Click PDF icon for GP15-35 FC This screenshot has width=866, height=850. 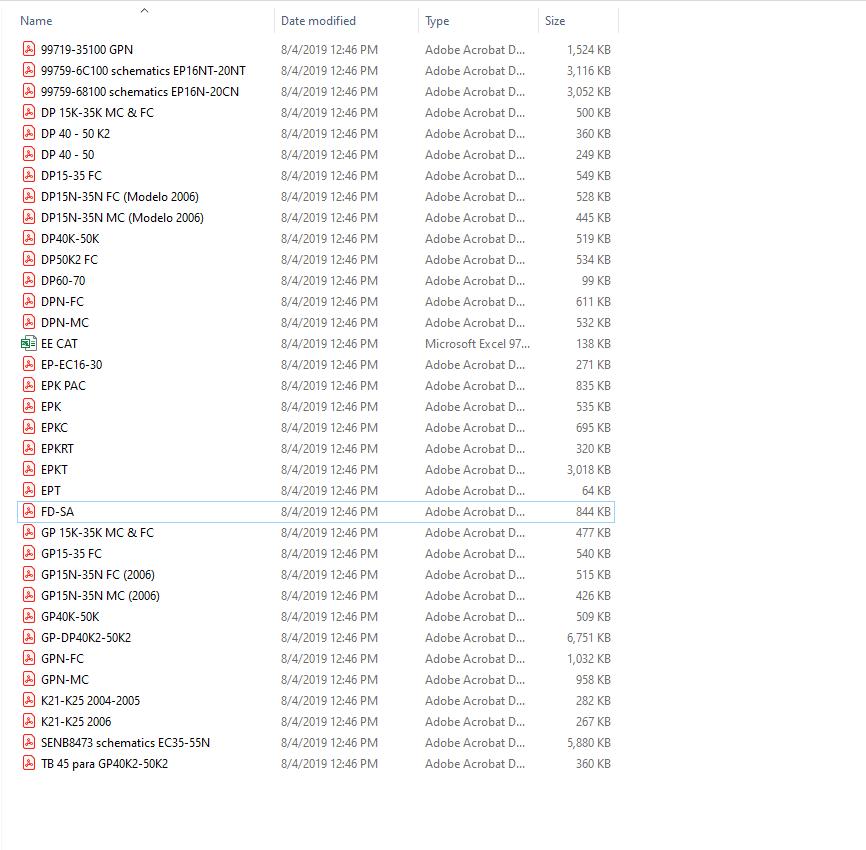click(x=29, y=553)
